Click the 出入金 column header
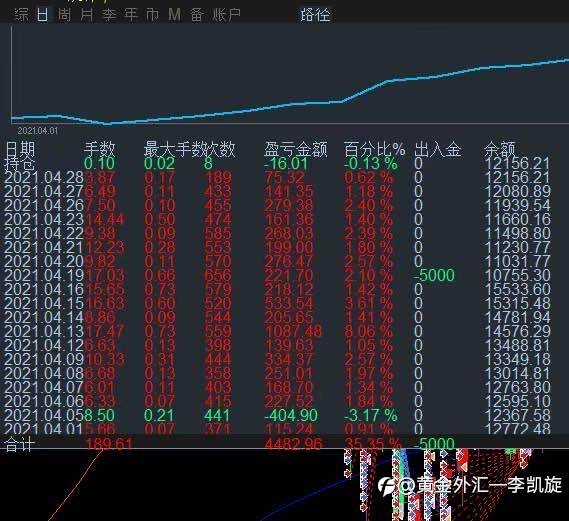 (438, 149)
